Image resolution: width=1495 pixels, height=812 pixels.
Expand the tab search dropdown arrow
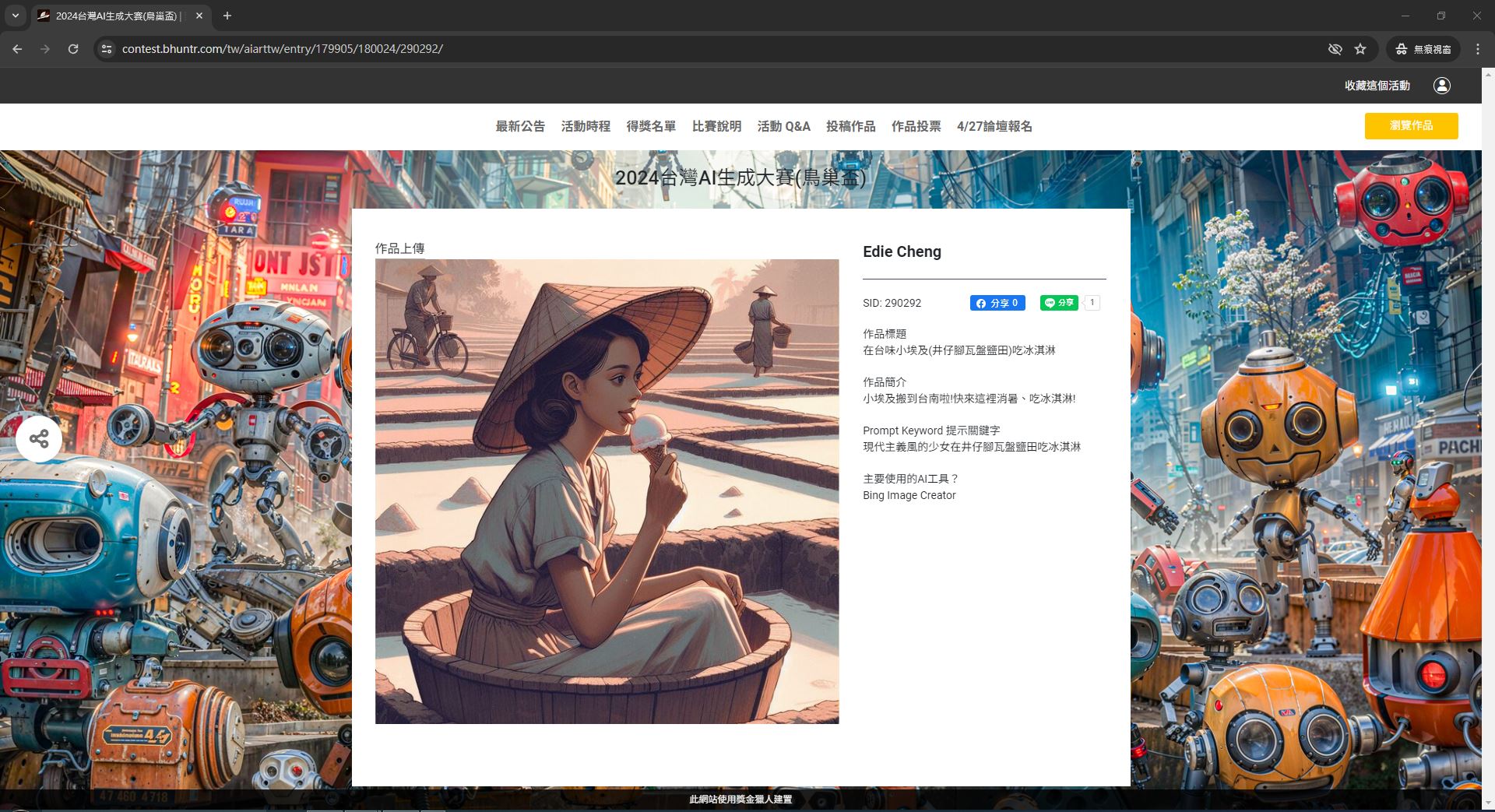pos(15,16)
